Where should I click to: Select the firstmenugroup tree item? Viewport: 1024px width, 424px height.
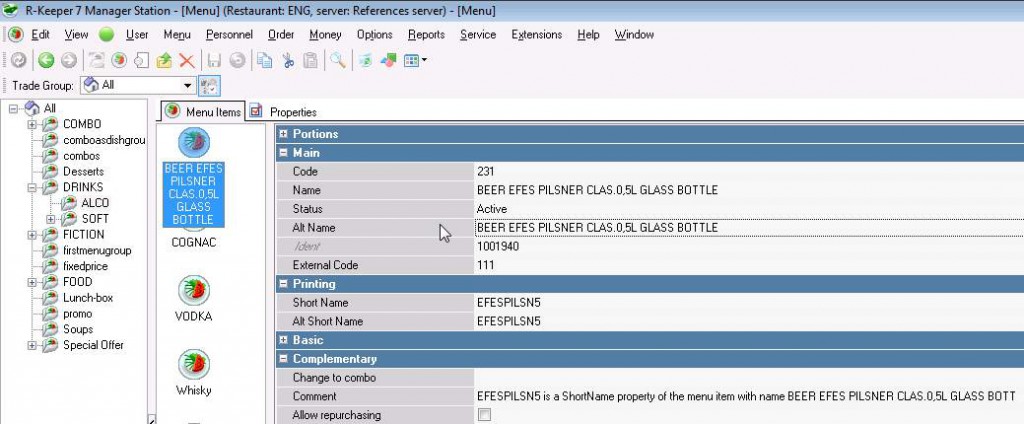[x=97, y=250]
